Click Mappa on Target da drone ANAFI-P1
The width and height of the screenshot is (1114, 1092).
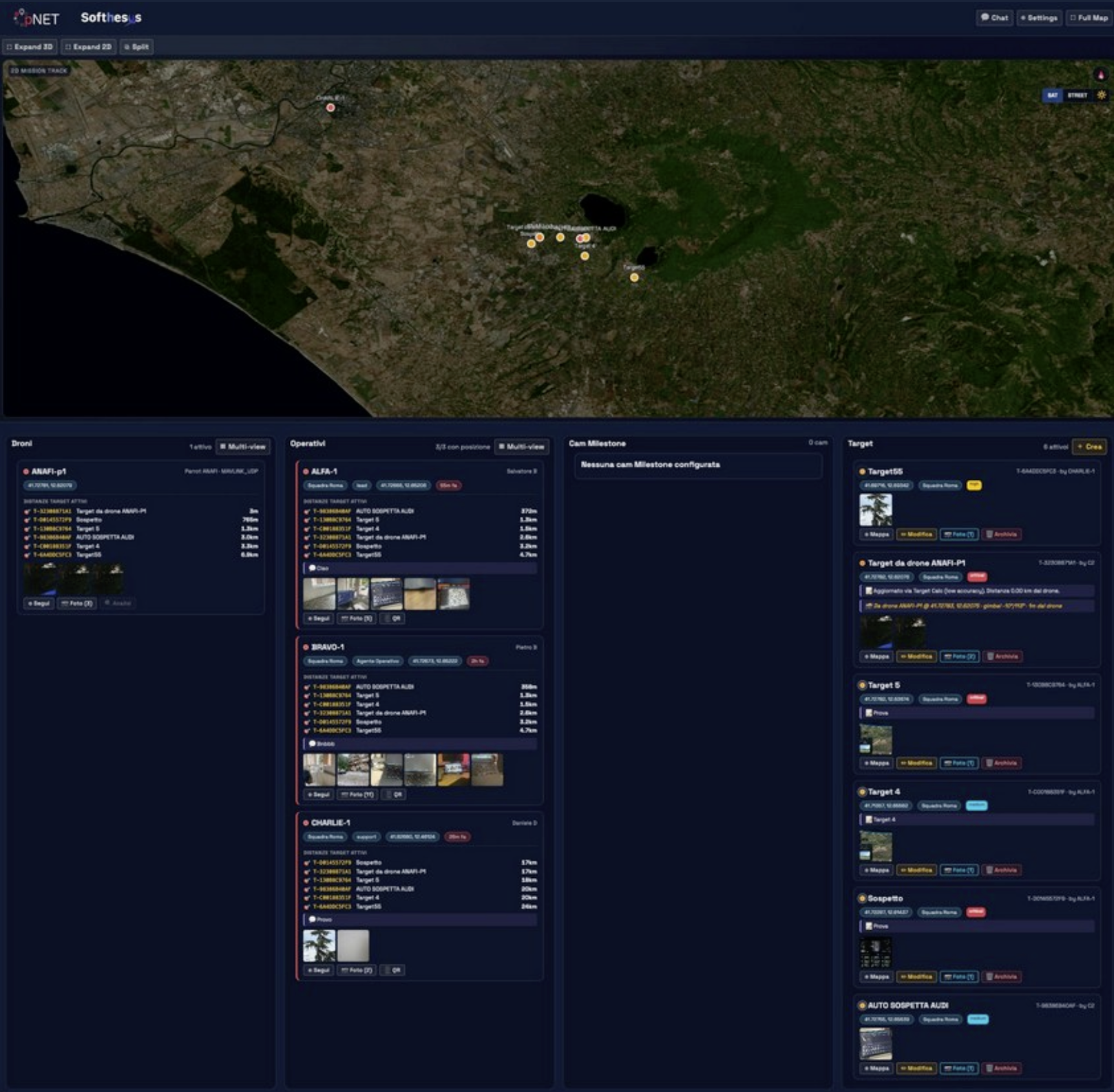[876, 656]
